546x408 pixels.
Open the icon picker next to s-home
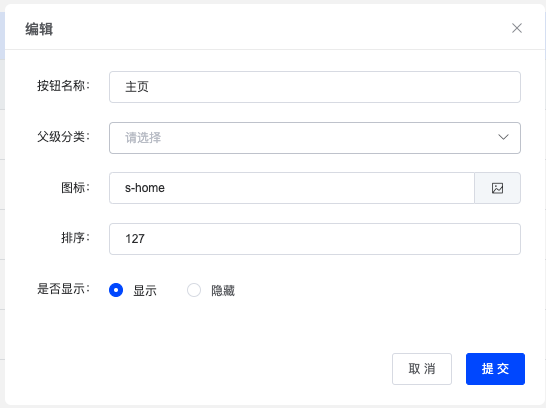pos(497,188)
